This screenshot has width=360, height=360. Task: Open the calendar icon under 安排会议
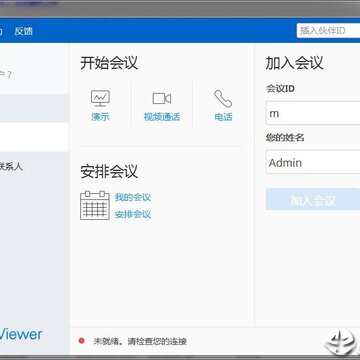point(95,205)
